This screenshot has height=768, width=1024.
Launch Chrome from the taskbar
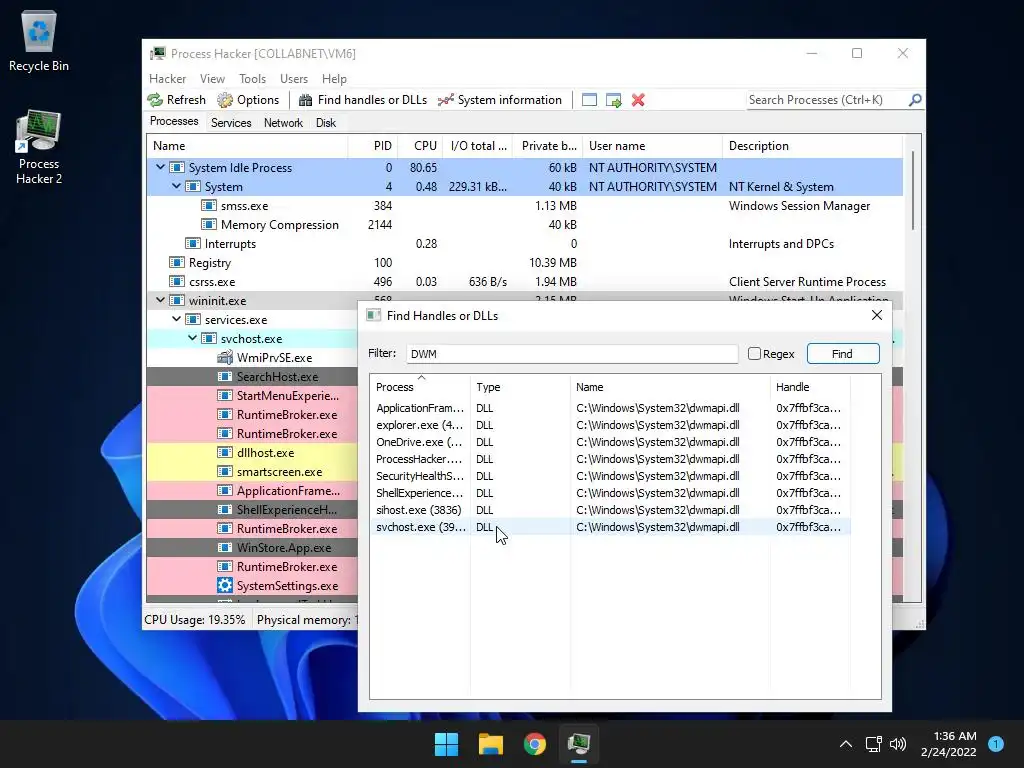(x=535, y=744)
